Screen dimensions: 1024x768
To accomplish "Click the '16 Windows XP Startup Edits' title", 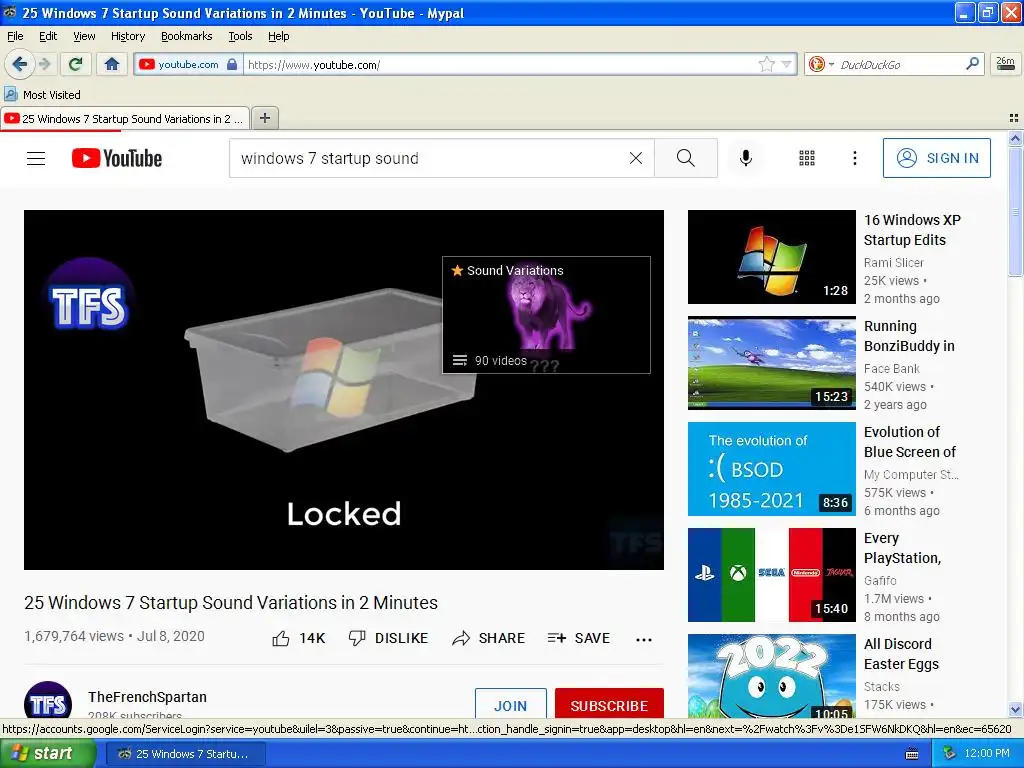I will pos(912,230).
